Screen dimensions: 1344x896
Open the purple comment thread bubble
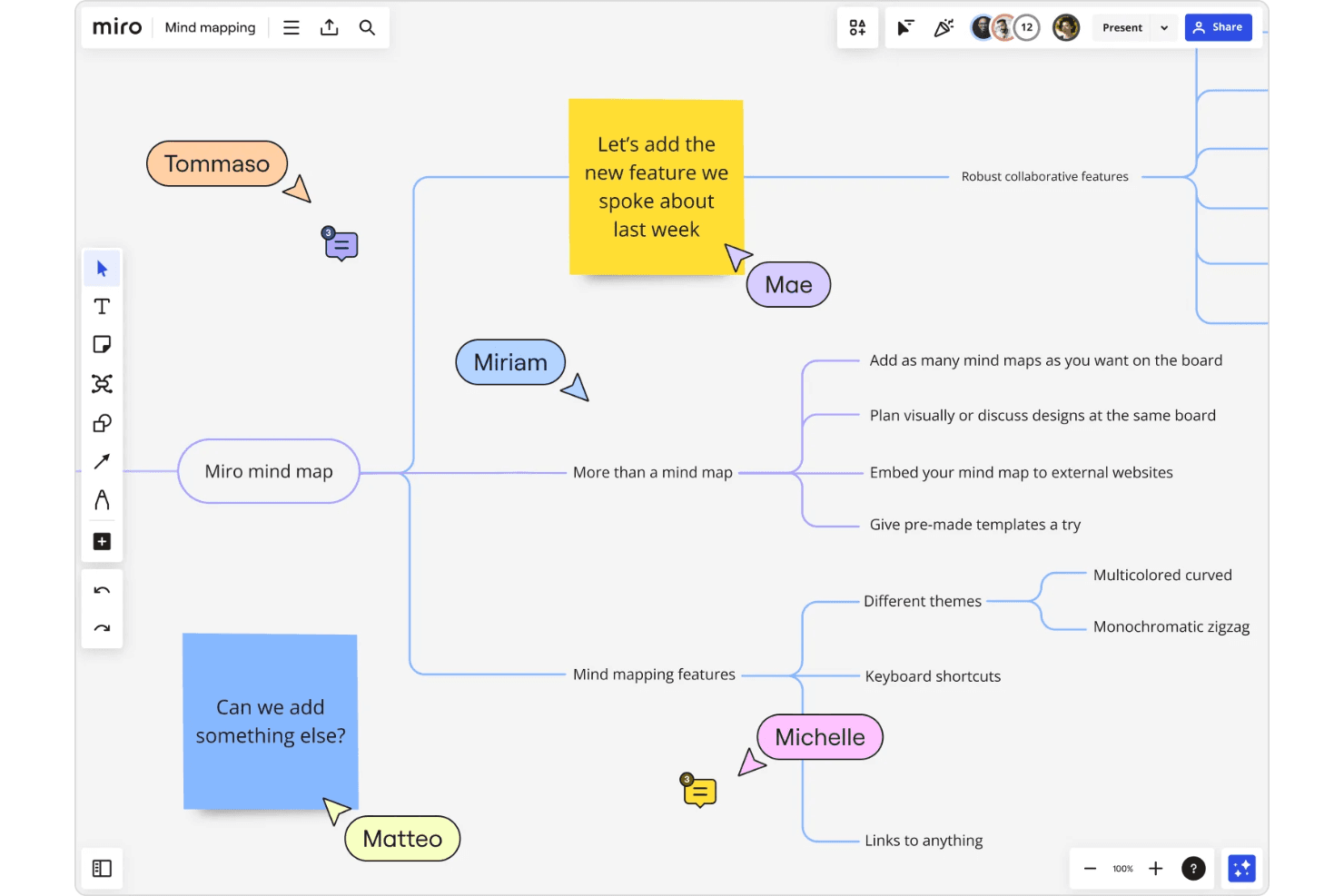pyautogui.click(x=341, y=245)
